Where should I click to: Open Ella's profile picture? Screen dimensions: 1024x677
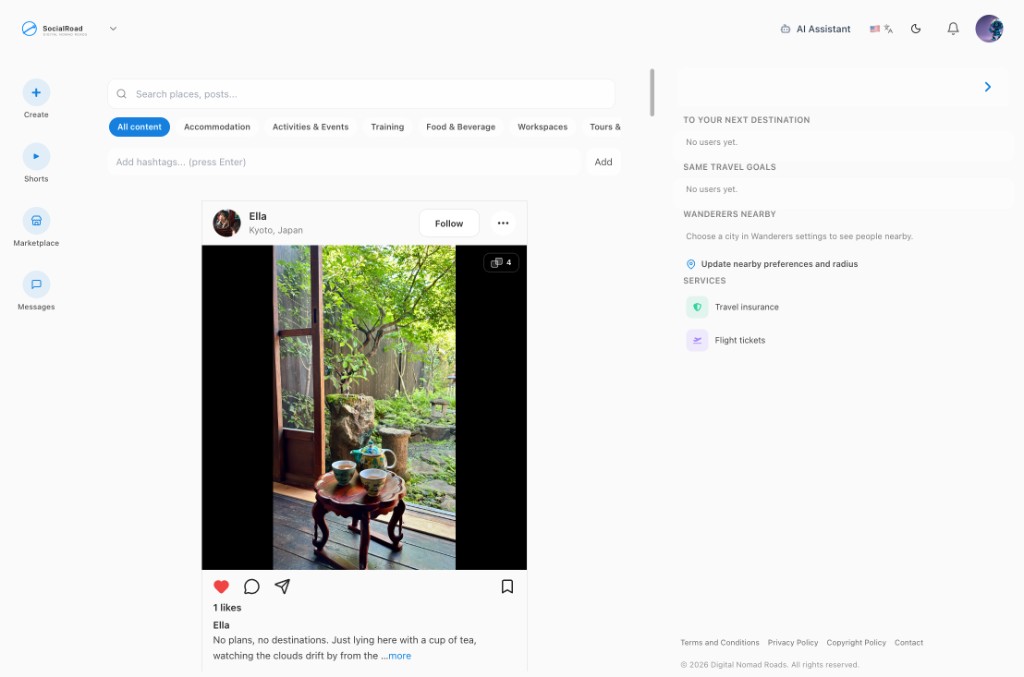227,223
